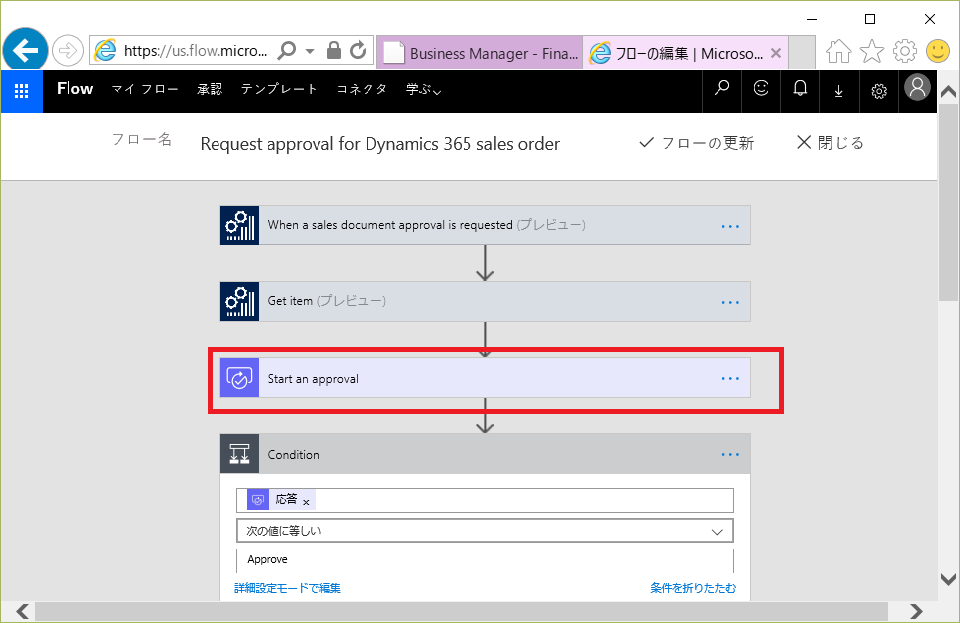Open Favorites with the star icon
Viewport: 960px width, 623px height.
pyautogui.click(x=872, y=51)
